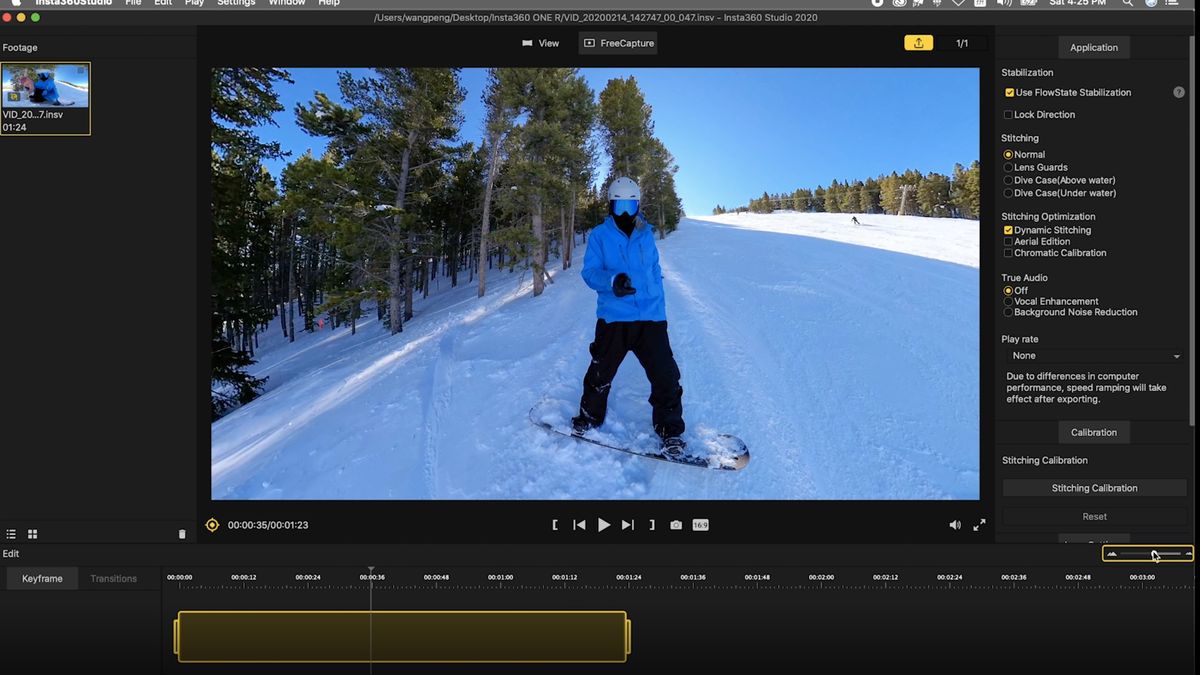Select Dive Case(Under water) option
The width and height of the screenshot is (1200, 675).
pyautogui.click(x=1008, y=193)
